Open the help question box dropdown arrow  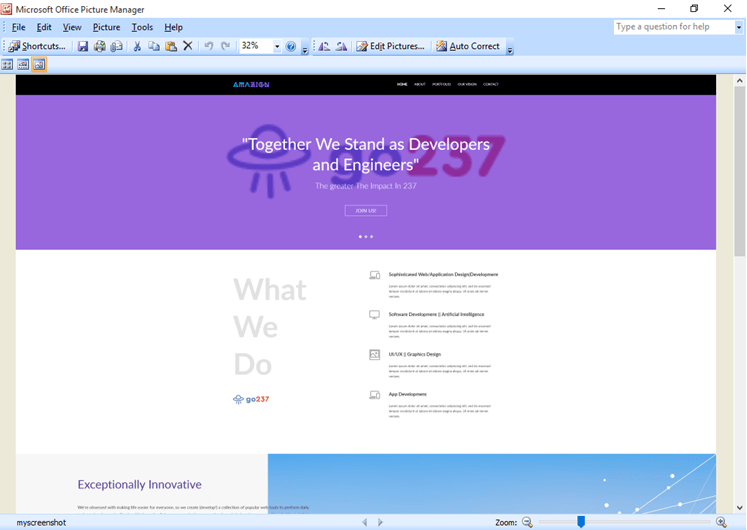739,27
